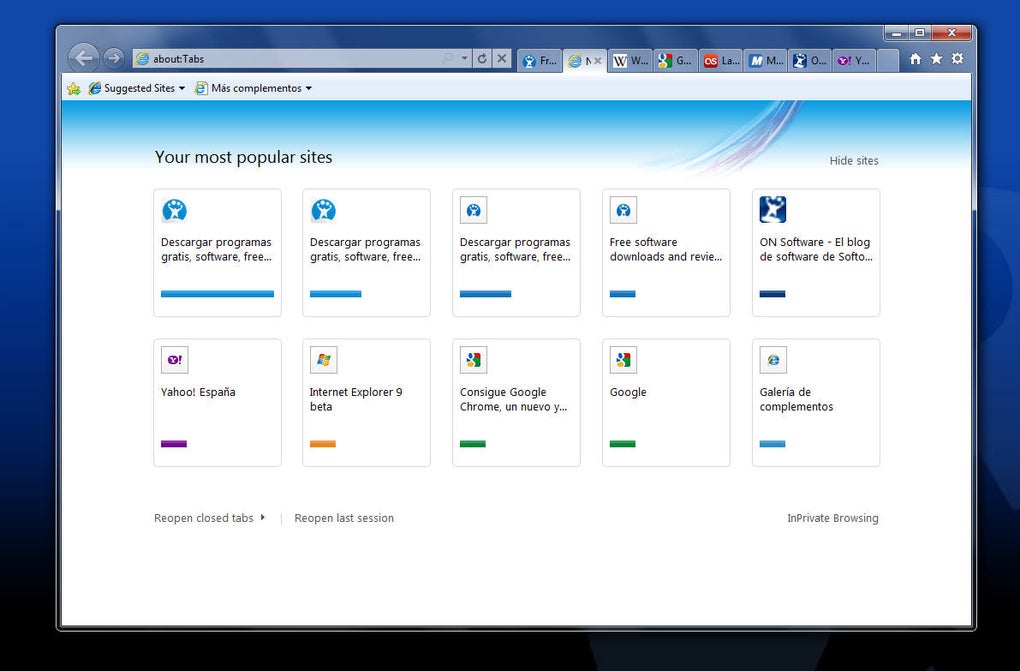Viewport: 1020px width, 671px height.
Task: Open the address bar history dropdown arrow
Action: coord(465,58)
